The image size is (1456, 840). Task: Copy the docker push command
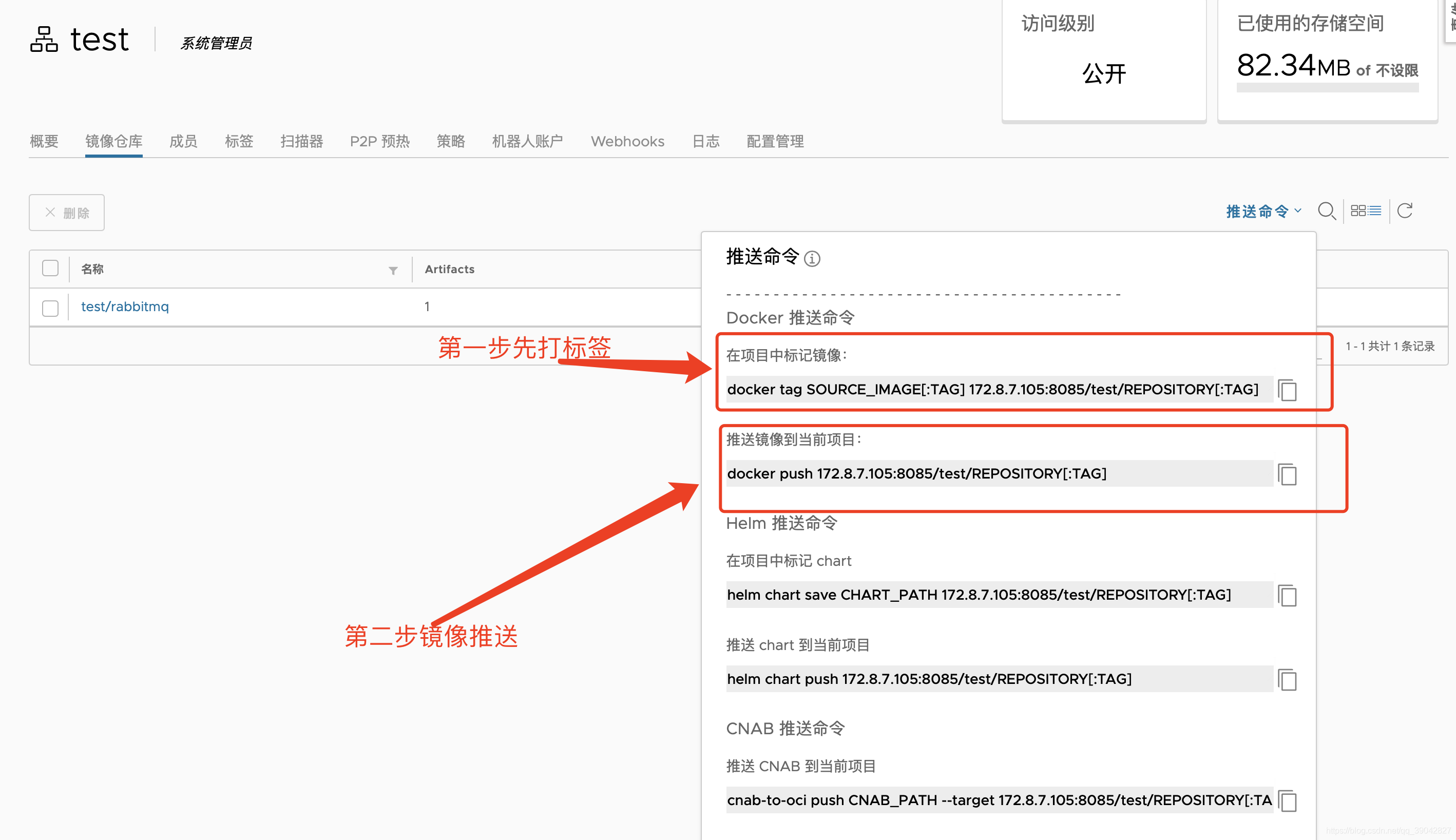[1287, 474]
